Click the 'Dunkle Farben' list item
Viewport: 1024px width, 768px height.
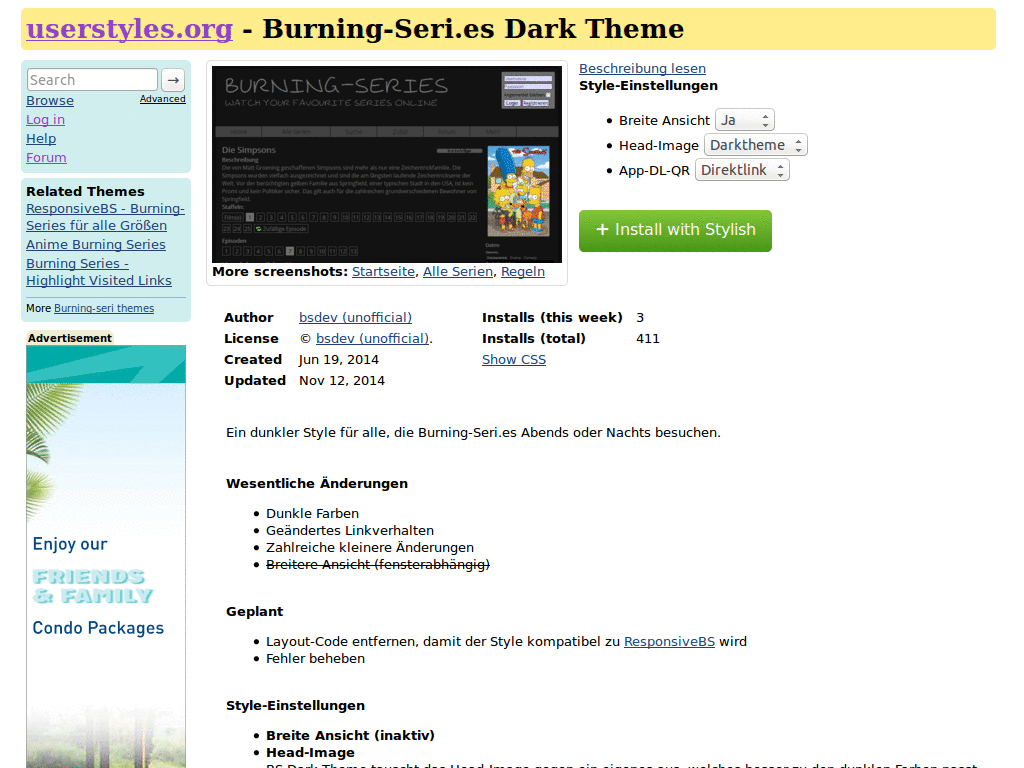pos(312,513)
